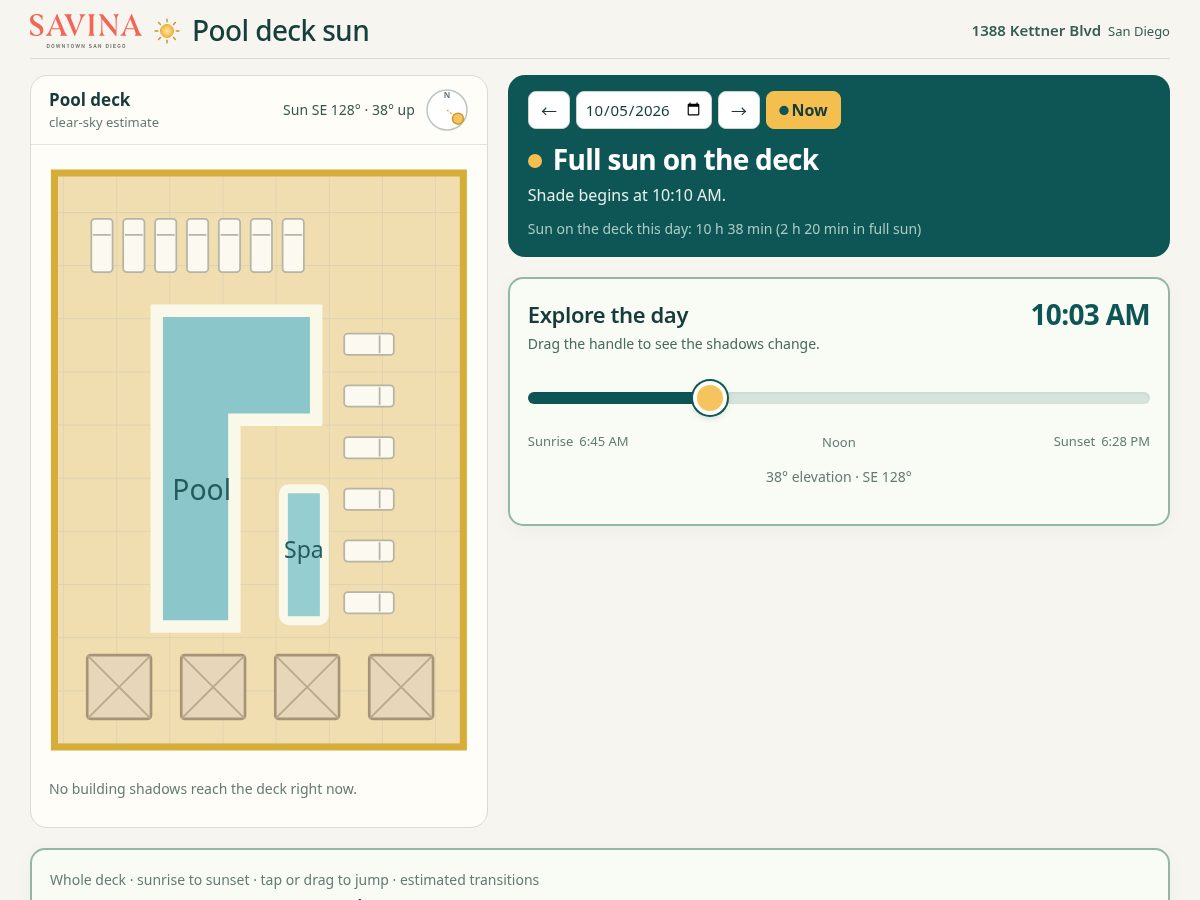Click the previous day arrow button
The width and height of the screenshot is (1200, 900).
[549, 110]
